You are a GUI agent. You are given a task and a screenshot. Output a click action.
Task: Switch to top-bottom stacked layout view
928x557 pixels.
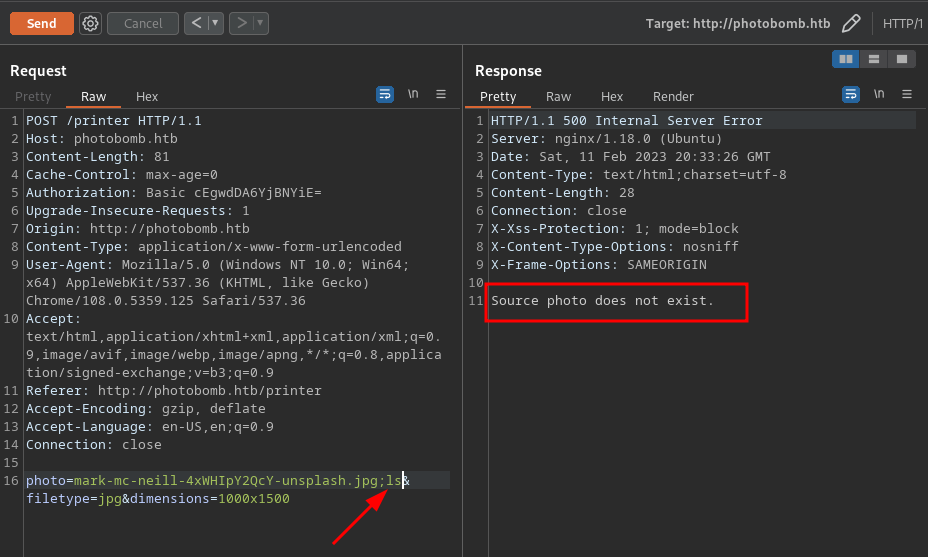[874, 59]
